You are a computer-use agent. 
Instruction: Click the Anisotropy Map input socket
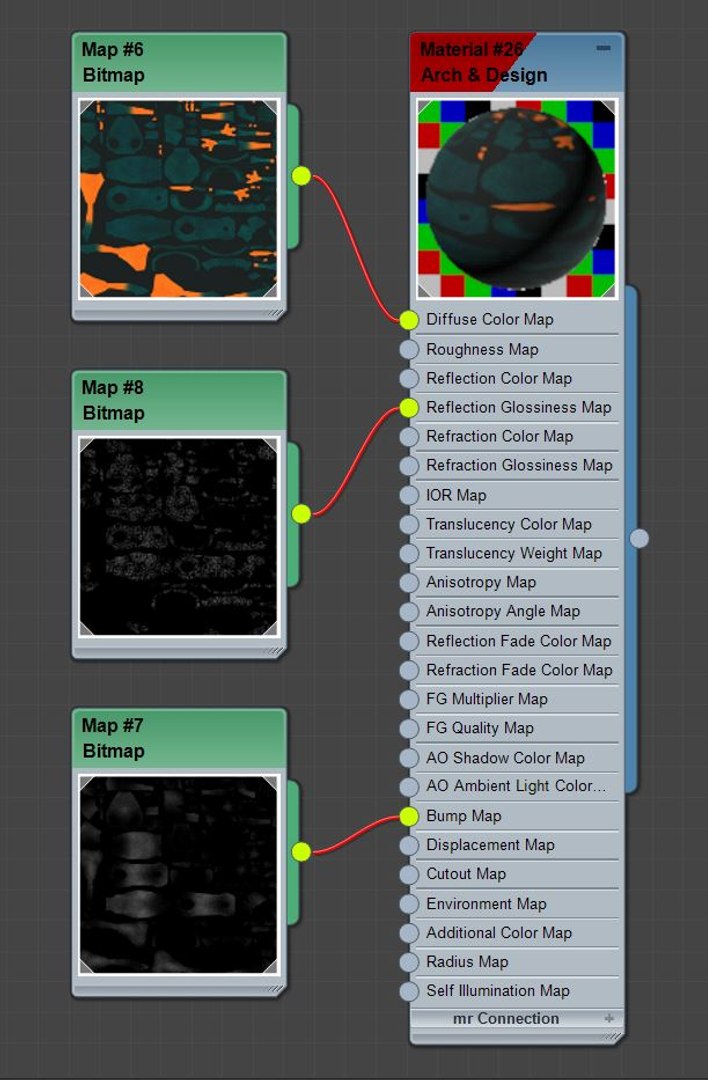[x=408, y=583]
